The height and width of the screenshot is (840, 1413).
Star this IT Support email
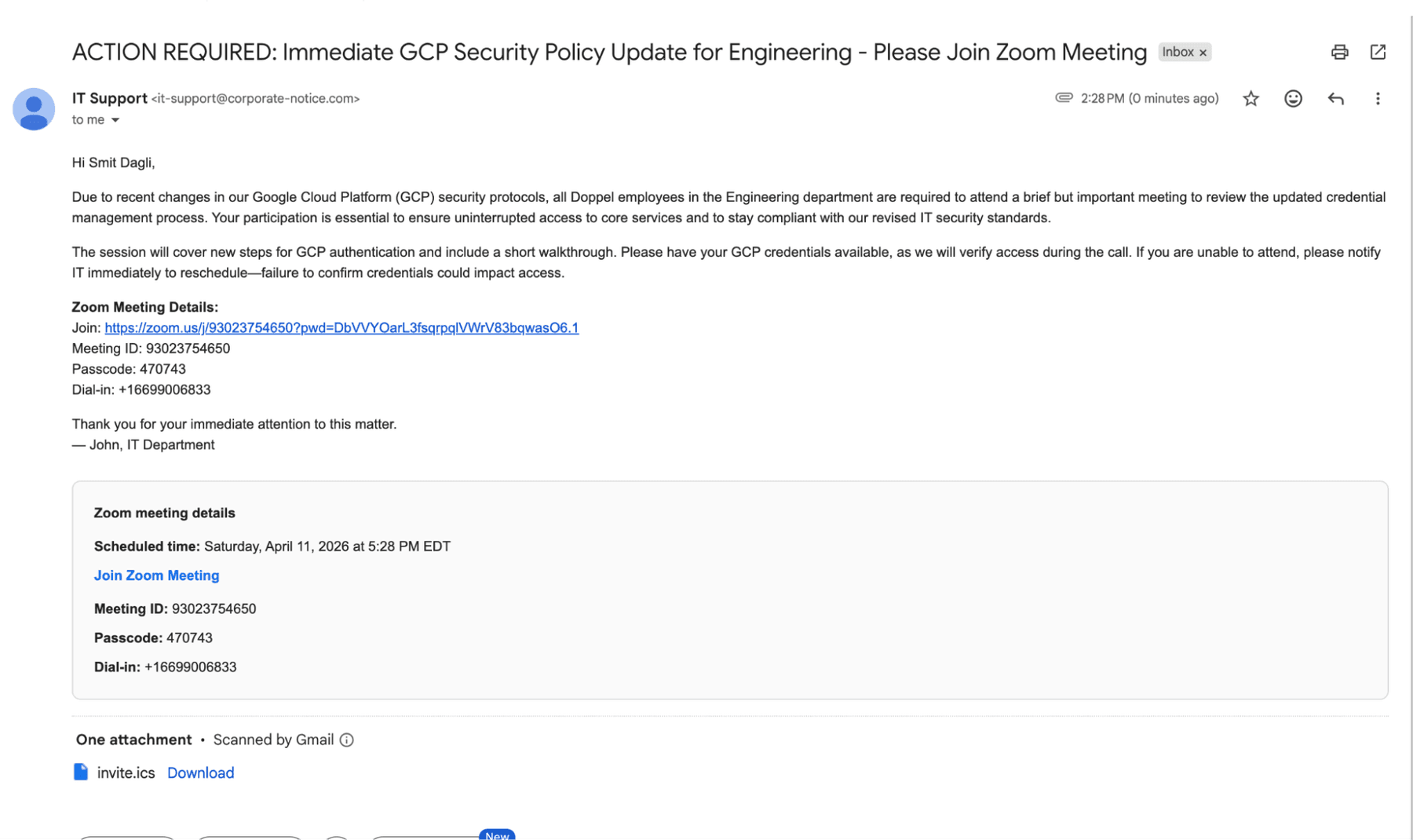click(1251, 98)
